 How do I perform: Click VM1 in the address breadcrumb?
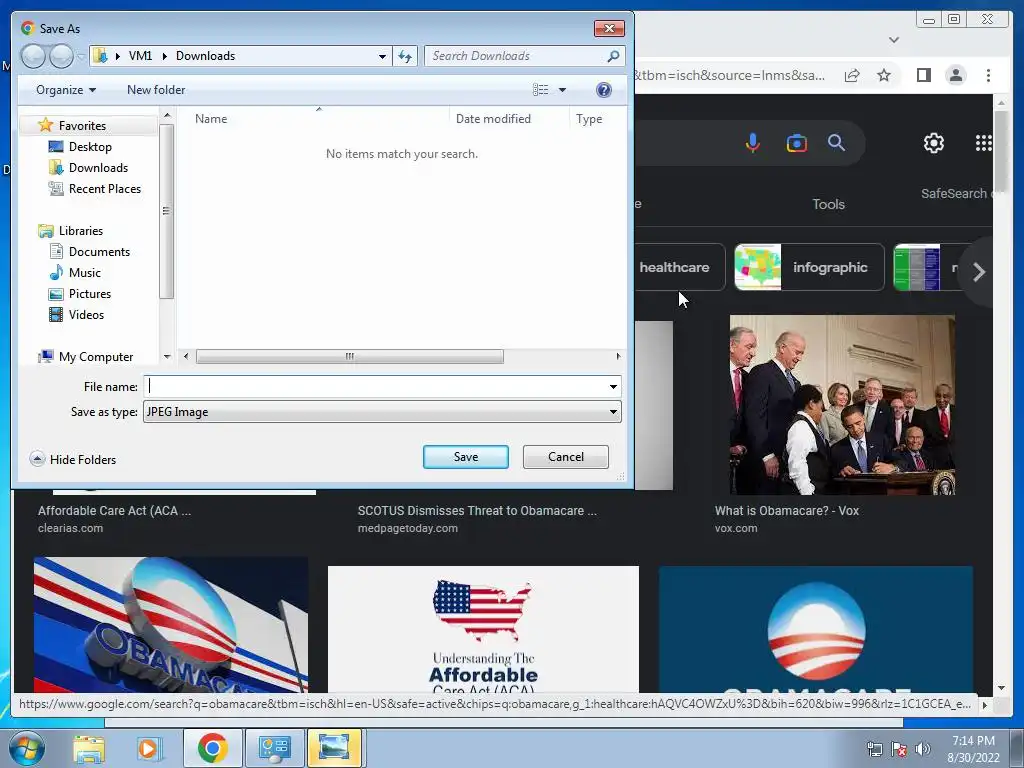[140, 56]
